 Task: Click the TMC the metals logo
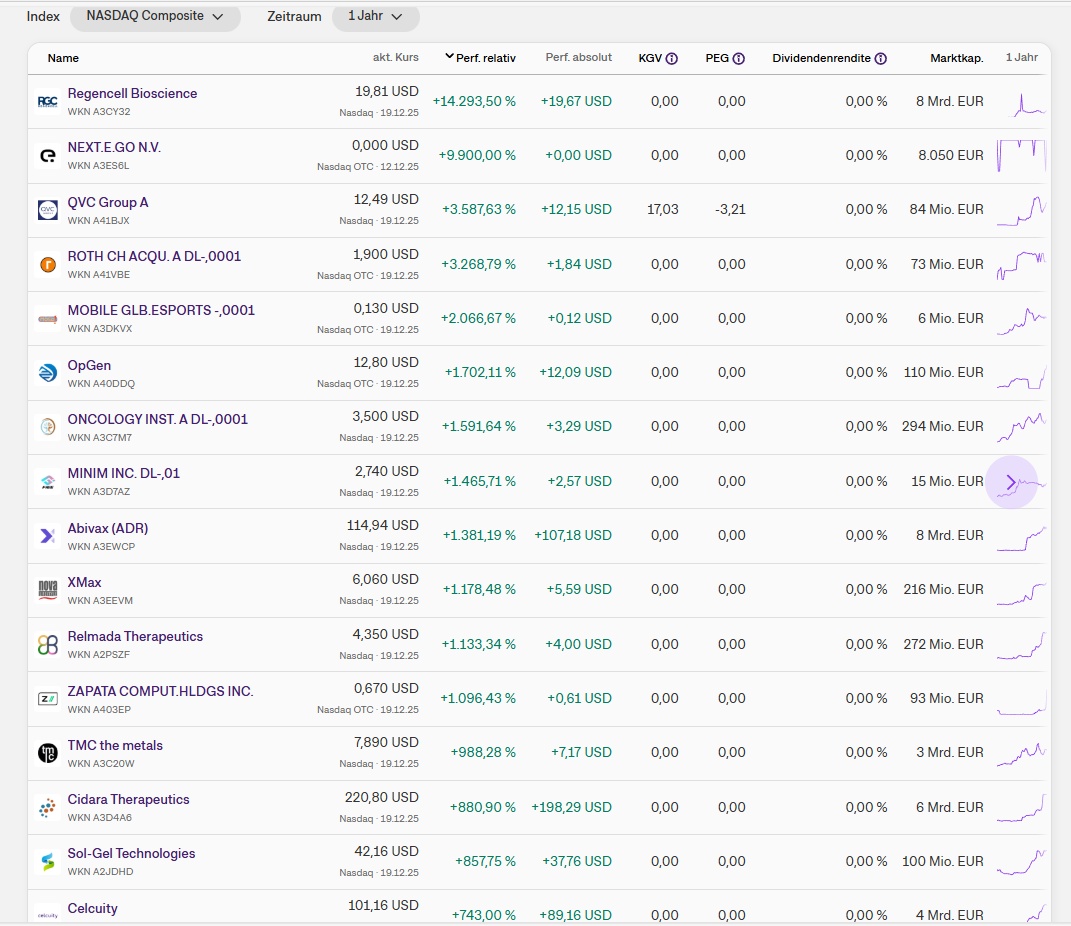[x=47, y=753]
